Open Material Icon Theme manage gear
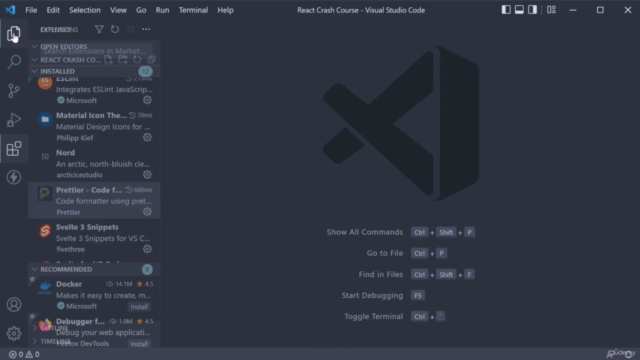Screen dimensions: 640x360 point(147,138)
